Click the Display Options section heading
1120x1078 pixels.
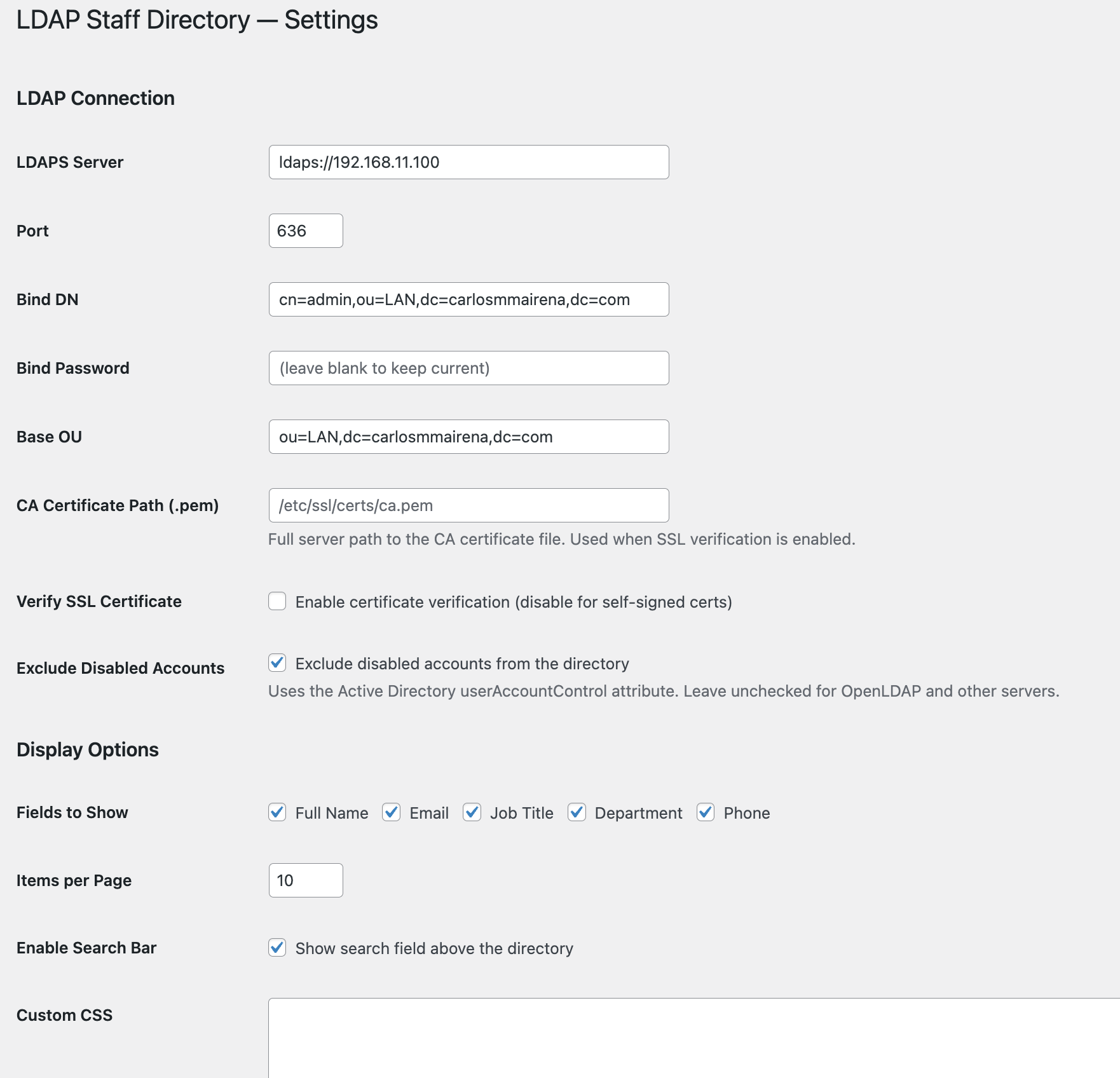pos(88,749)
